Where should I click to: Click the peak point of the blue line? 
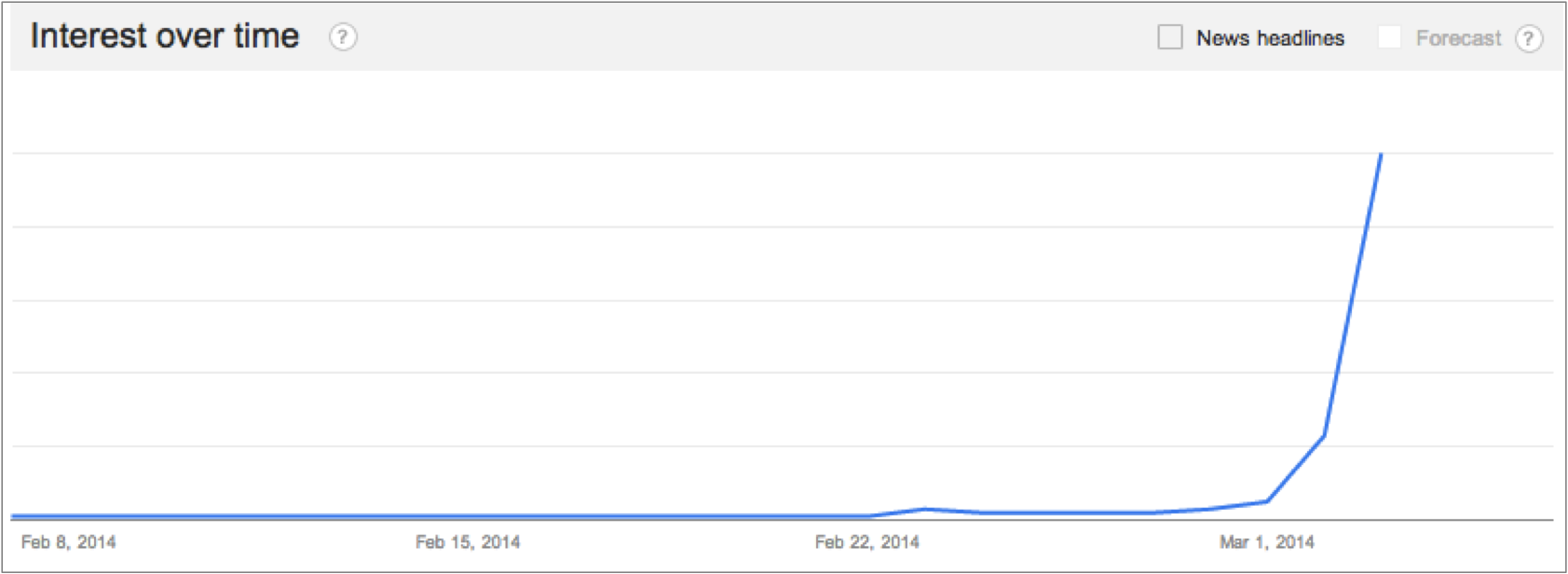(x=1381, y=155)
